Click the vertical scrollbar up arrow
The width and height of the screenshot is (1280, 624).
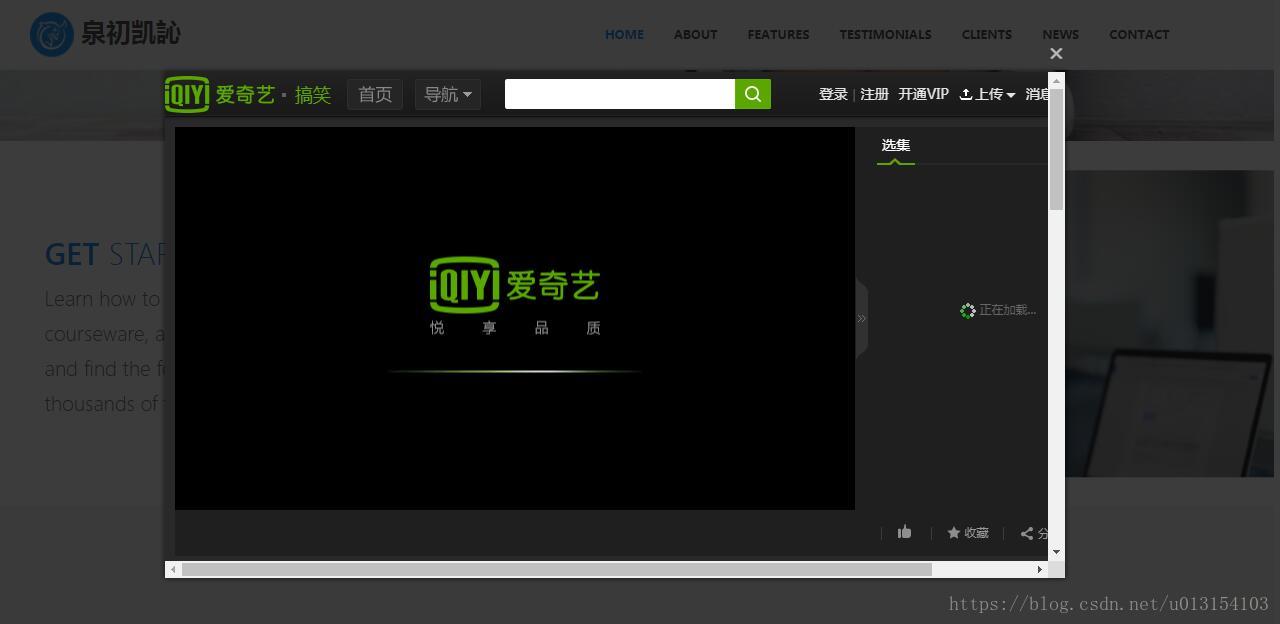(1056, 79)
